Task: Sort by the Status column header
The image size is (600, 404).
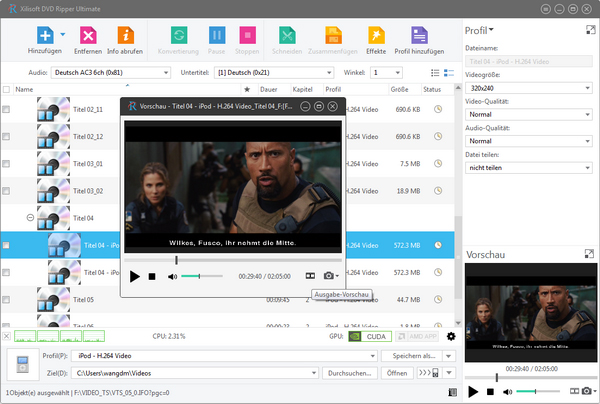Action: click(x=437, y=90)
